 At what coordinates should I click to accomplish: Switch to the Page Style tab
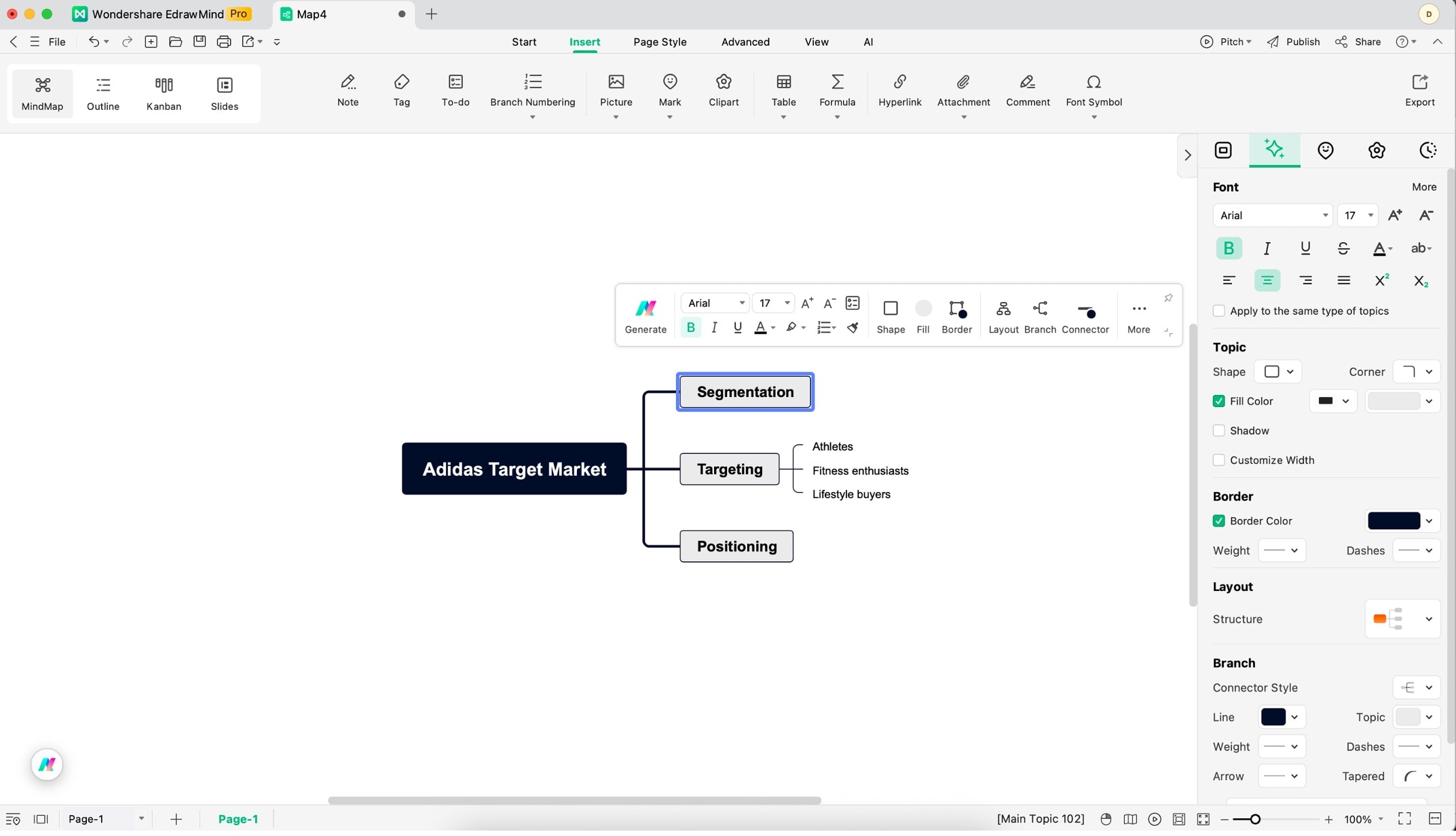click(x=659, y=42)
